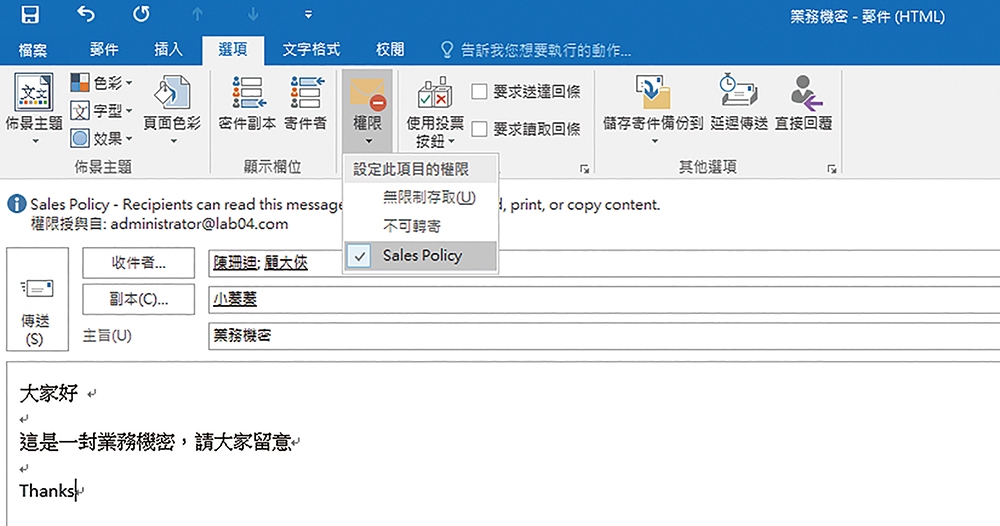Enable 要求讀取回條 checkbox

coord(480,129)
